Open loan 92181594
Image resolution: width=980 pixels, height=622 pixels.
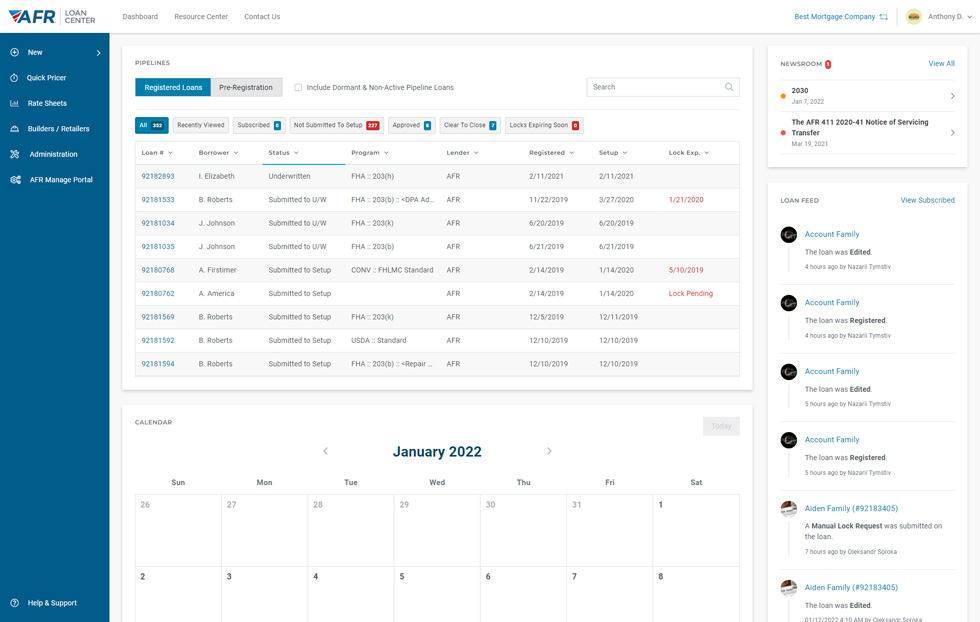(158, 364)
